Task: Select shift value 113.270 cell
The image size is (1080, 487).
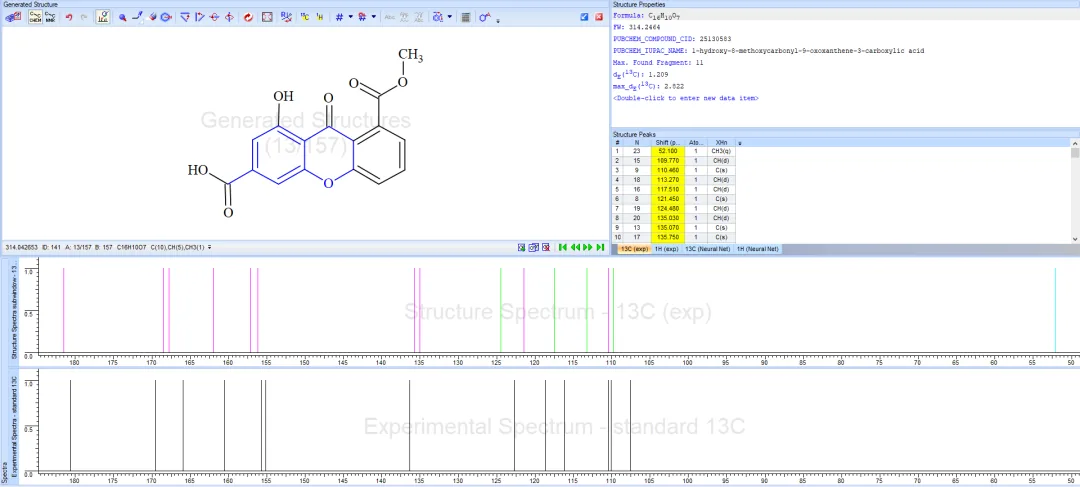Action: tap(667, 180)
